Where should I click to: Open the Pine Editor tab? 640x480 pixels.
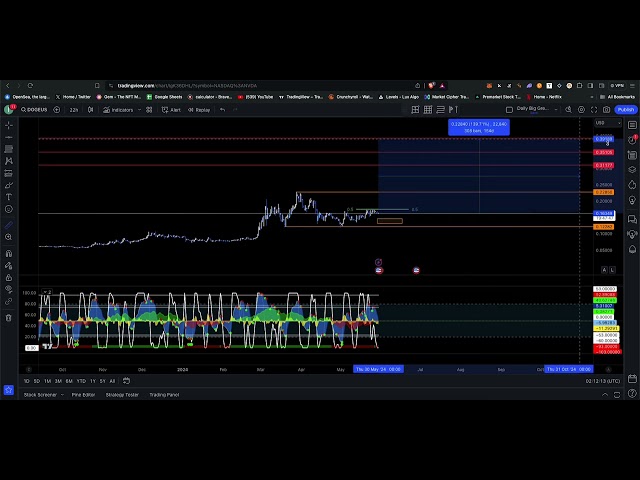(83, 395)
